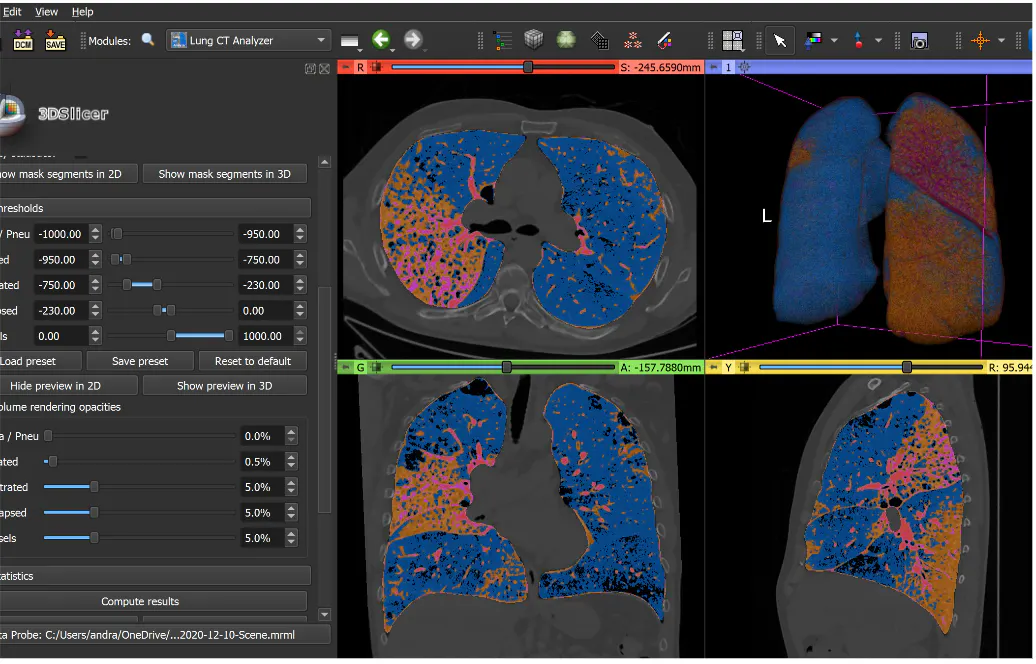
Task: Undock the module panel float icon
Action: point(310,69)
